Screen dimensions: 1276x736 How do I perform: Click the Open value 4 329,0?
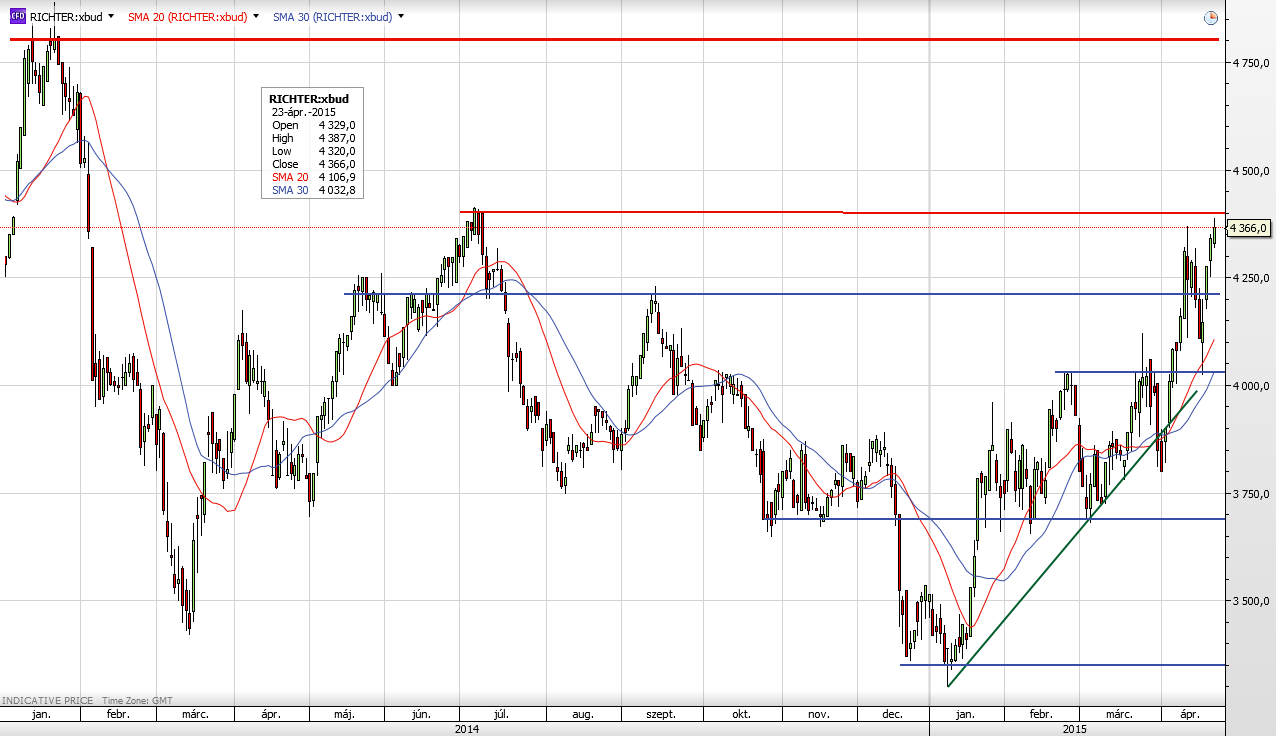click(x=337, y=125)
